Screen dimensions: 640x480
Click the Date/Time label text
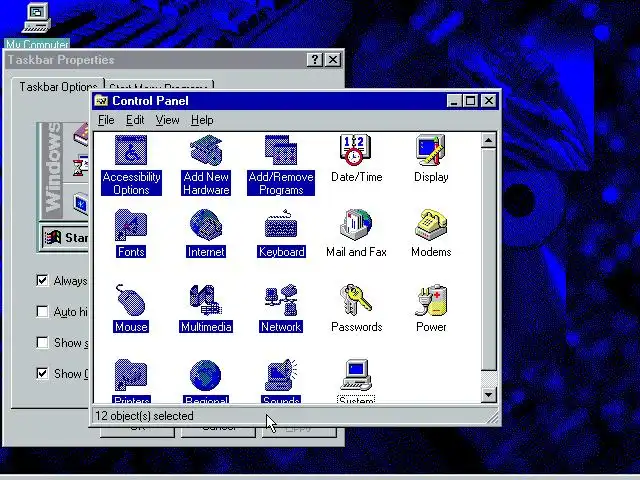pos(357,177)
